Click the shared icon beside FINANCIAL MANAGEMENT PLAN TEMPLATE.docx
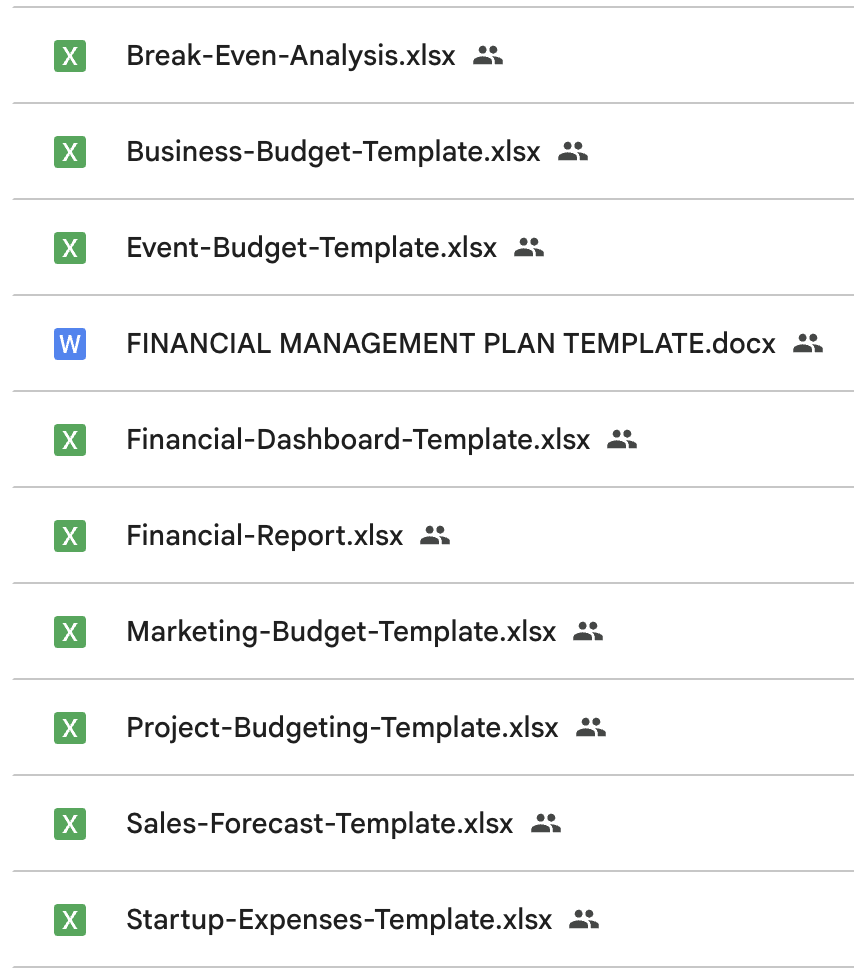 [807, 344]
